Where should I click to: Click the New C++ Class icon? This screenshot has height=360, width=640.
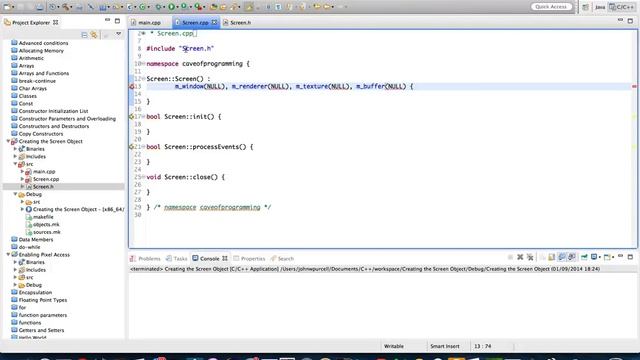142,7
